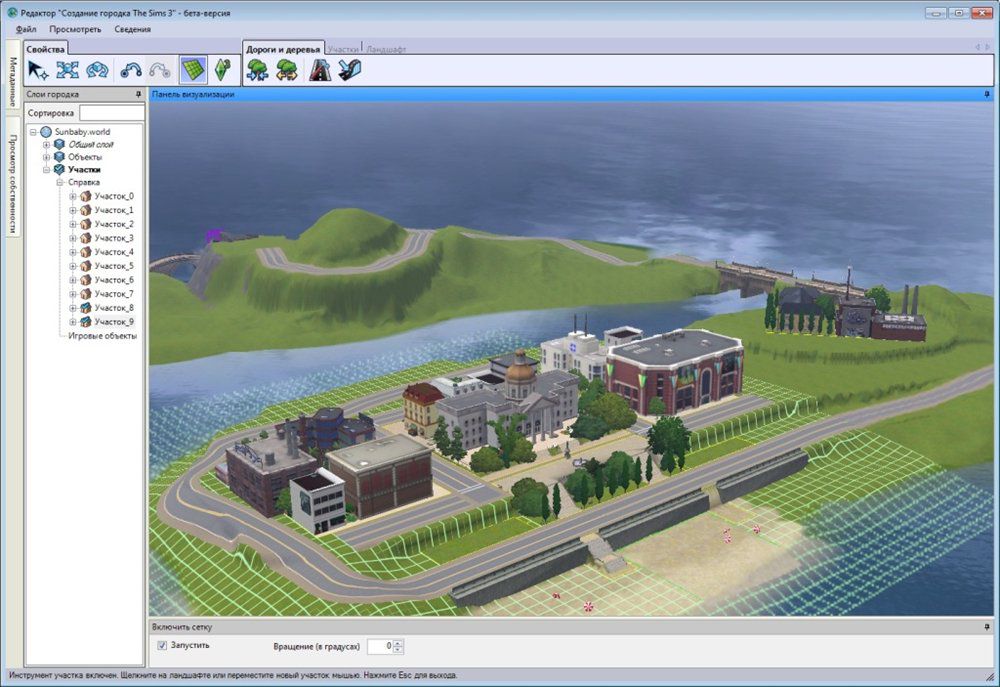
Task: Activate the green grid lot tool
Action: click(192, 70)
